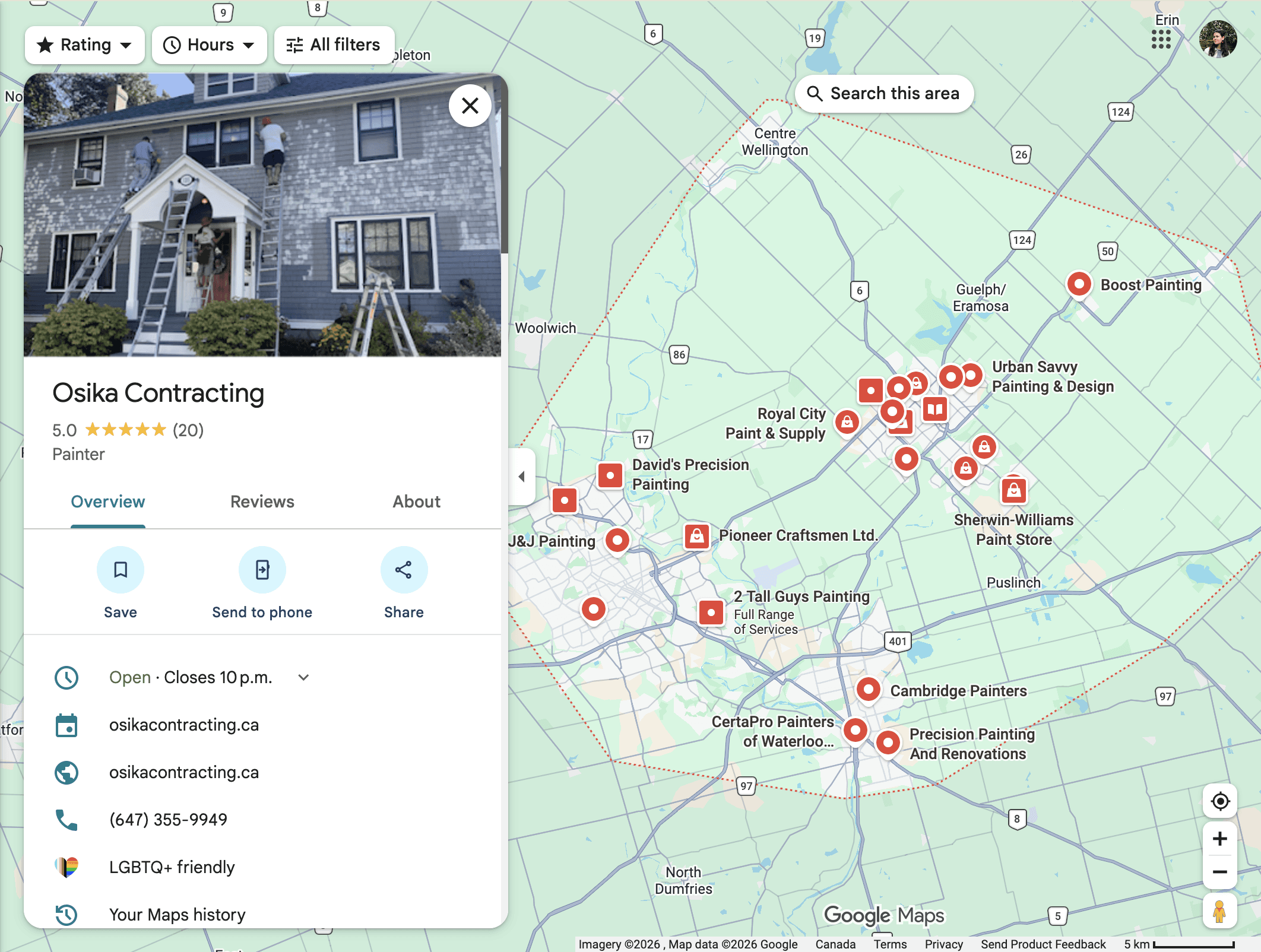Open the Google account profile picture
Image resolution: width=1261 pixels, height=952 pixels.
click(x=1218, y=39)
